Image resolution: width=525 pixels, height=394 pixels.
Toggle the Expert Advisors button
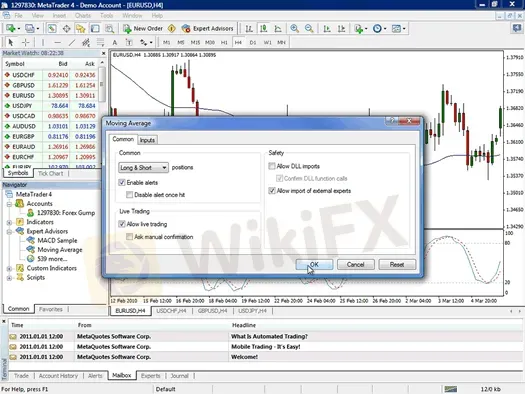[x=208, y=28]
